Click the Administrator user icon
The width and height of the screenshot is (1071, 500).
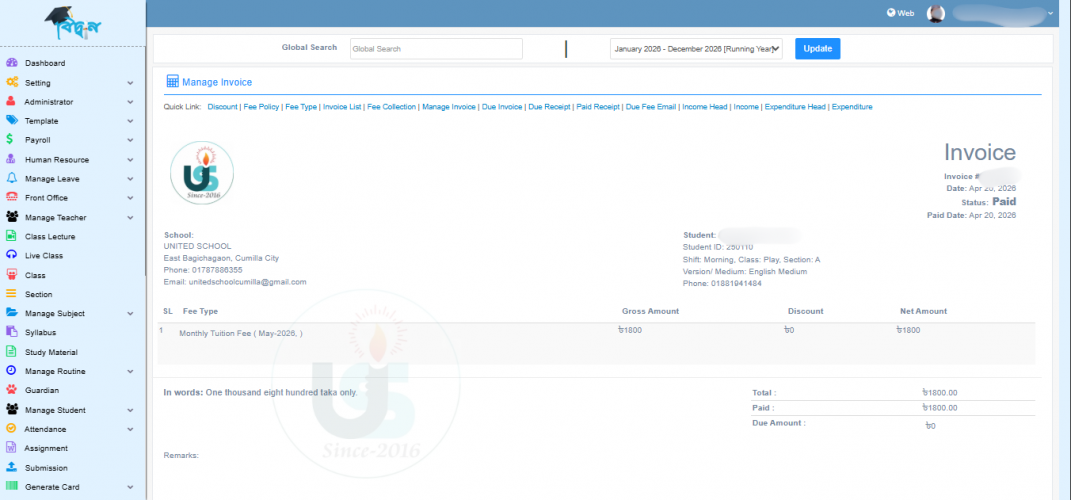coord(11,101)
